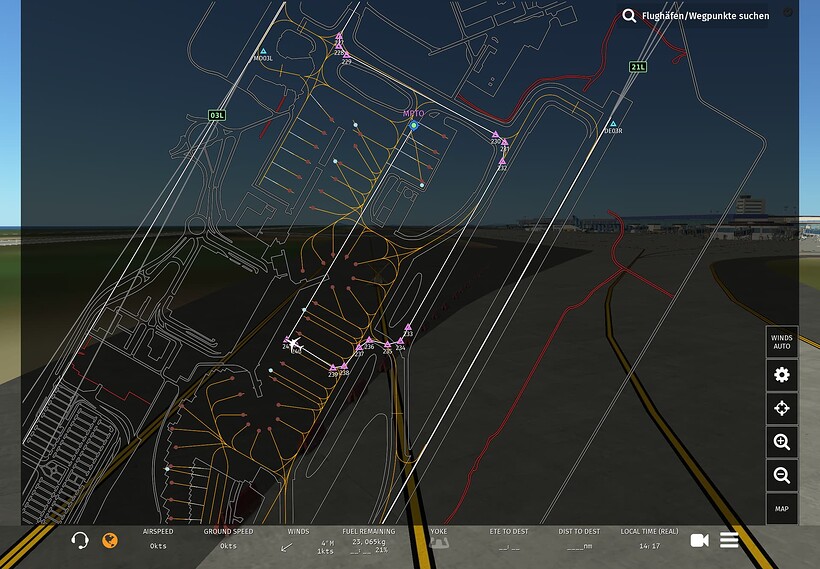820x569 pixels.
Task: Select taxi waypoint 239
Action: pos(333,368)
